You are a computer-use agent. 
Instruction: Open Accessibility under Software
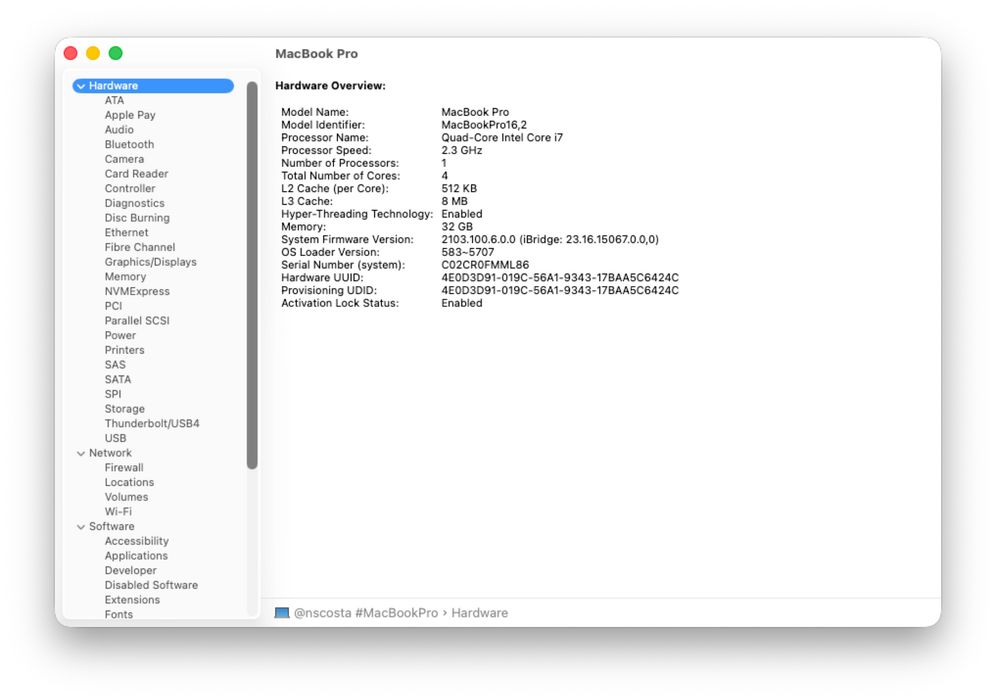pos(137,541)
